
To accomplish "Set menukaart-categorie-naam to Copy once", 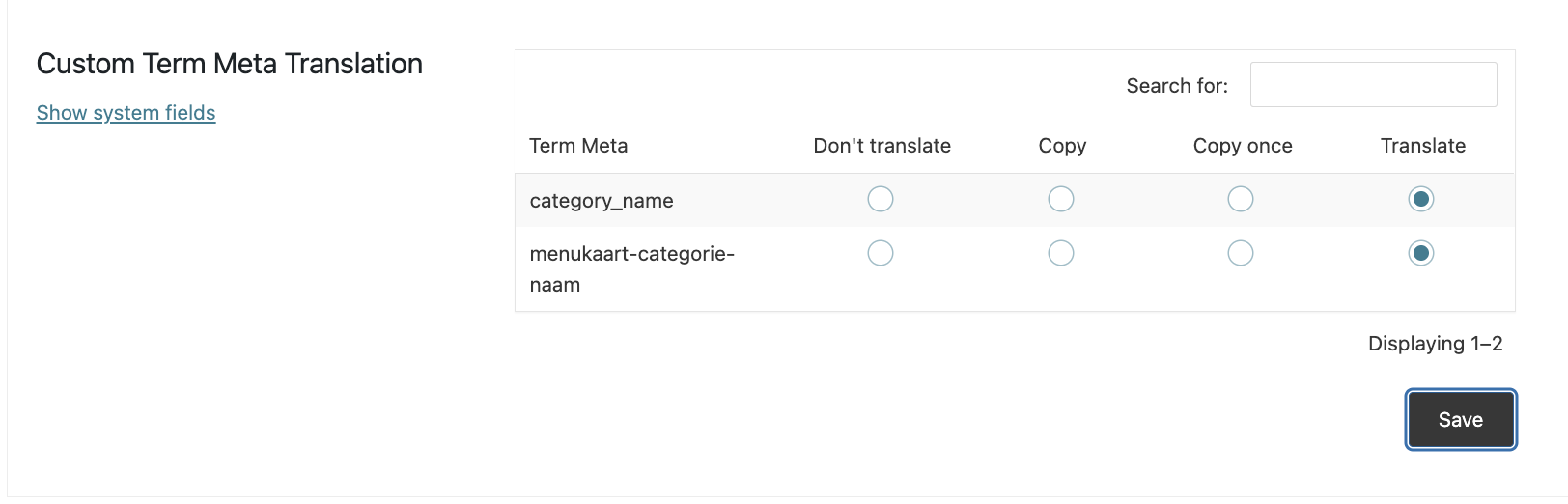I will coord(1241,253).
